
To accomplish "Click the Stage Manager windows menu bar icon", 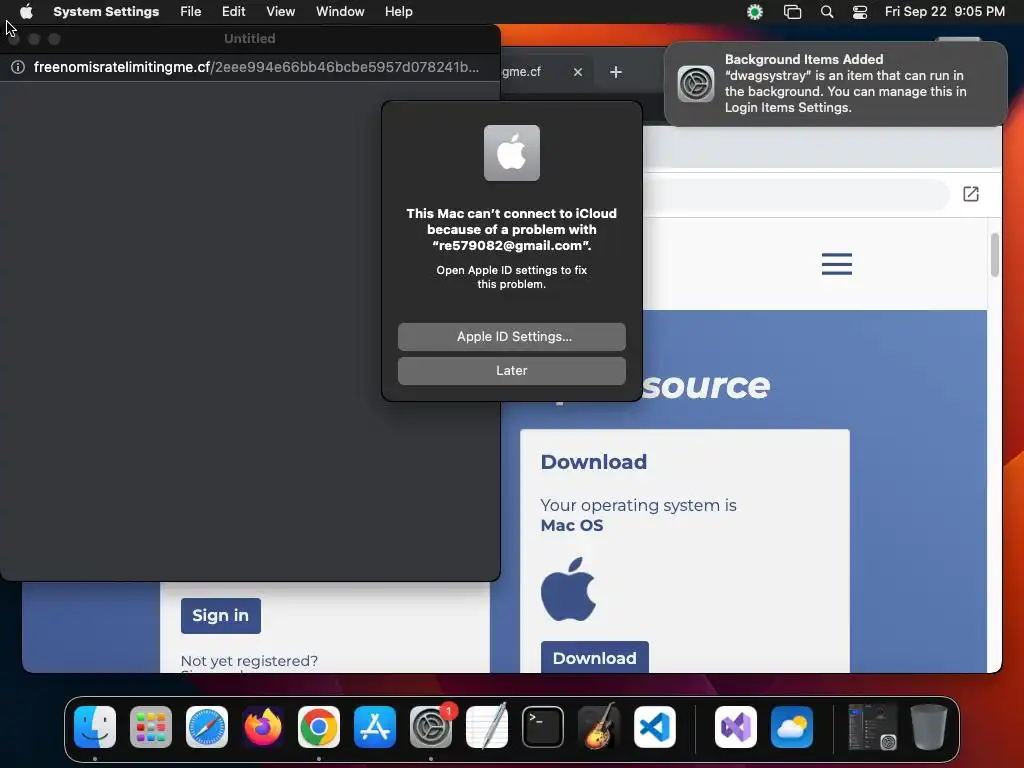I will (x=792, y=12).
